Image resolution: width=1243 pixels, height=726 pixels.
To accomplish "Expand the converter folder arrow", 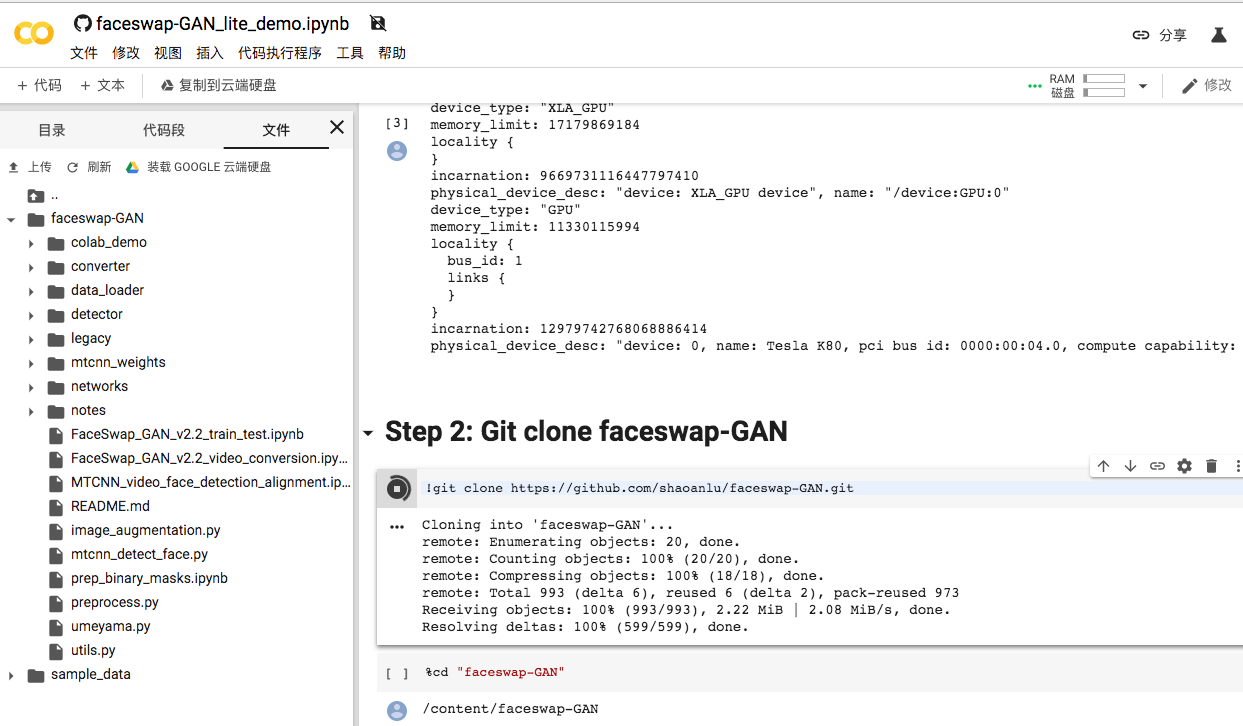I will click(31, 267).
